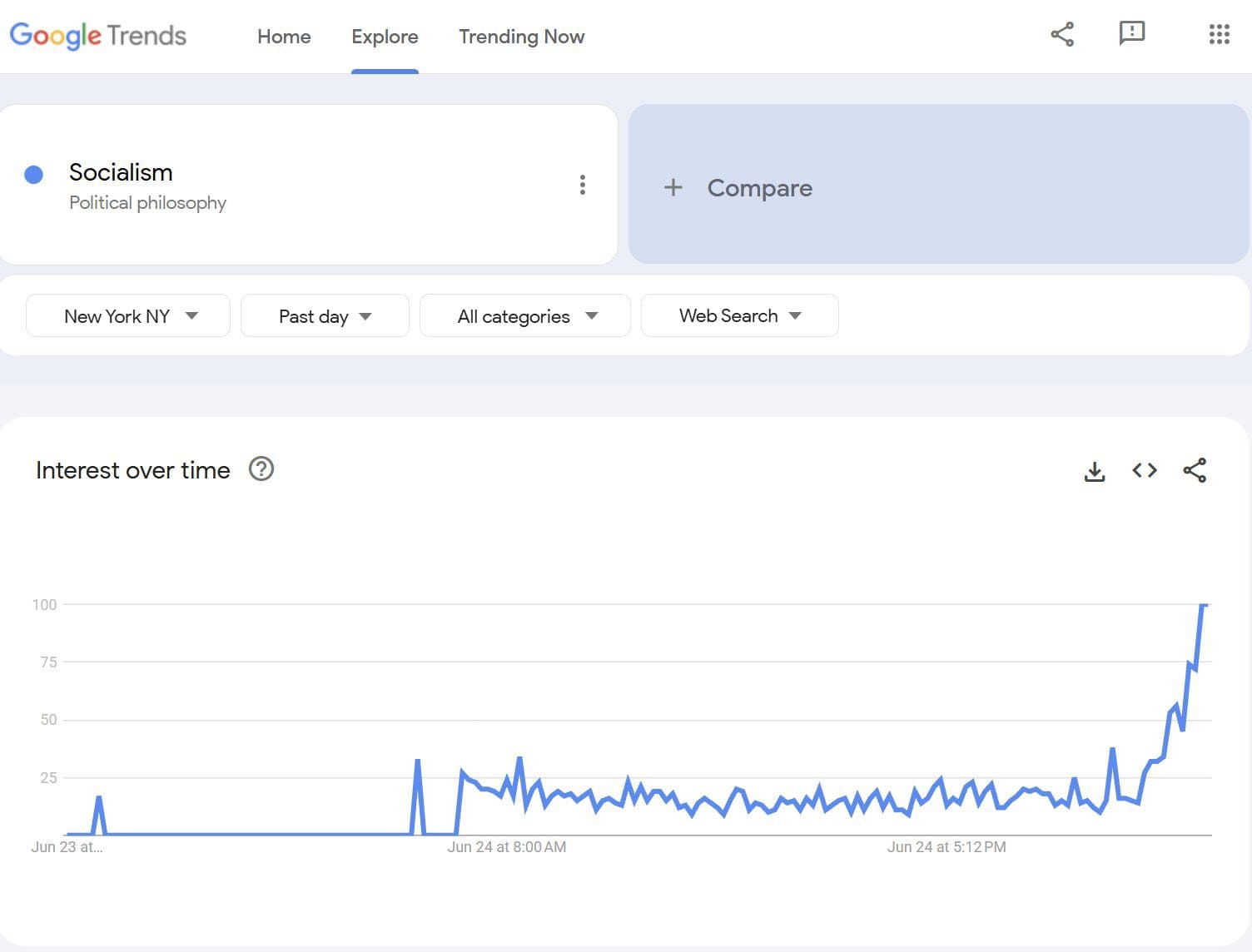The height and width of the screenshot is (952, 1252).
Task: Open the Web Search type dropdown
Action: click(x=739, y=316)
